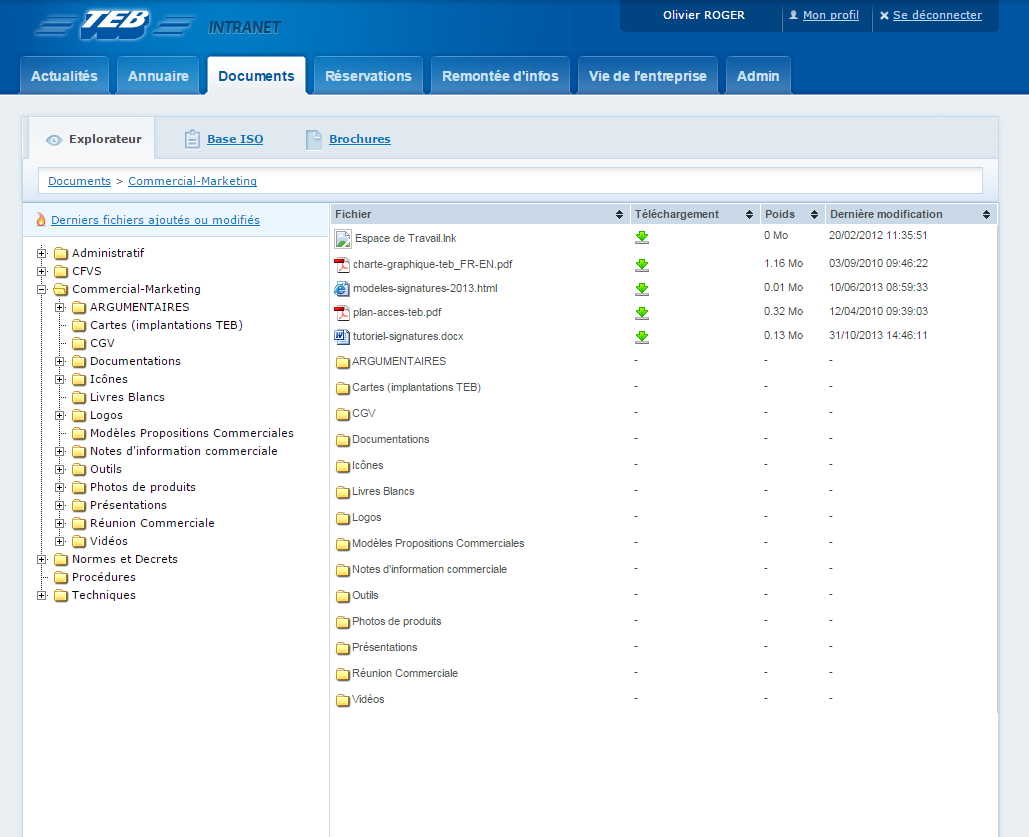This screenshot has width=1029, height=837.
Task: Open the Mon profil link
Action: point(830,16)
